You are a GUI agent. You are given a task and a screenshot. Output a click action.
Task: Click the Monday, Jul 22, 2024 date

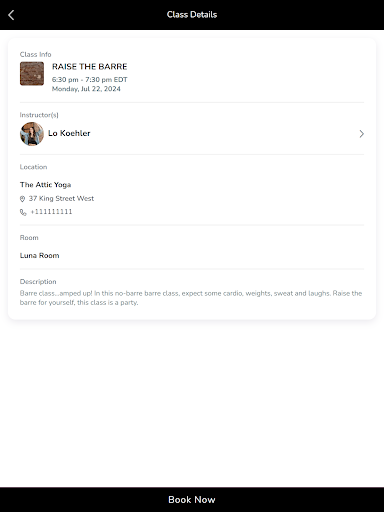[x=86, y=89]
